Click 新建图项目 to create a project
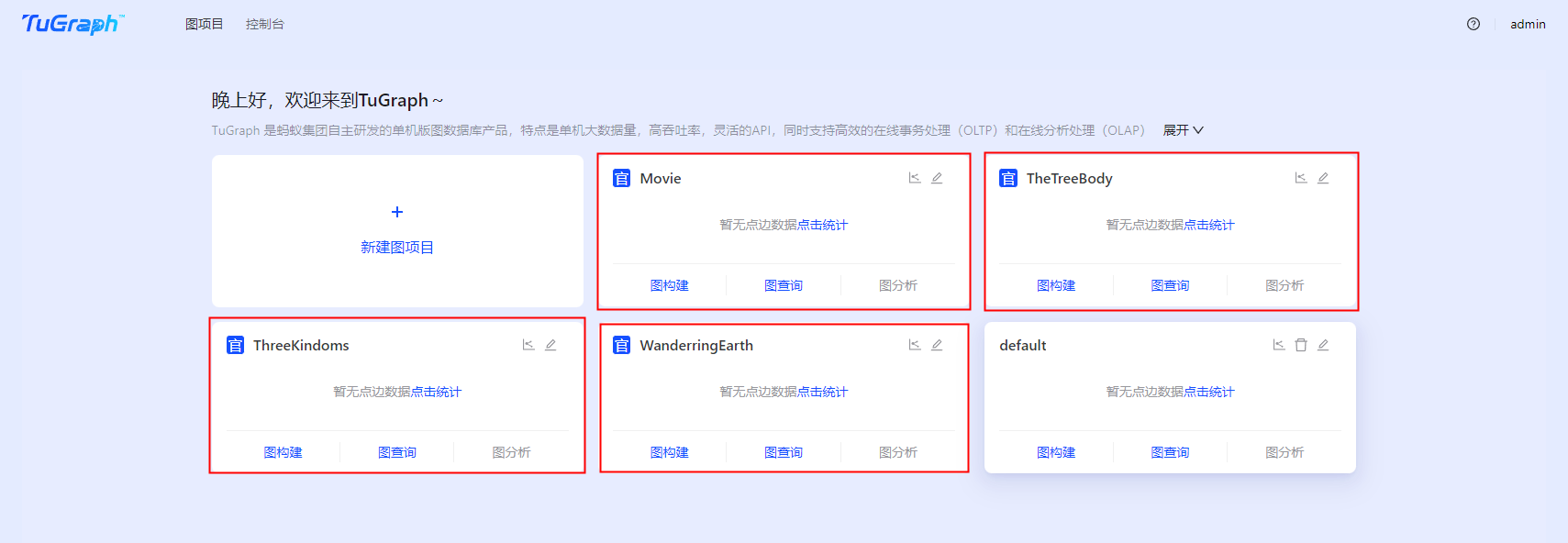Viewport: 1568px width, 543px height. [397, 248]
